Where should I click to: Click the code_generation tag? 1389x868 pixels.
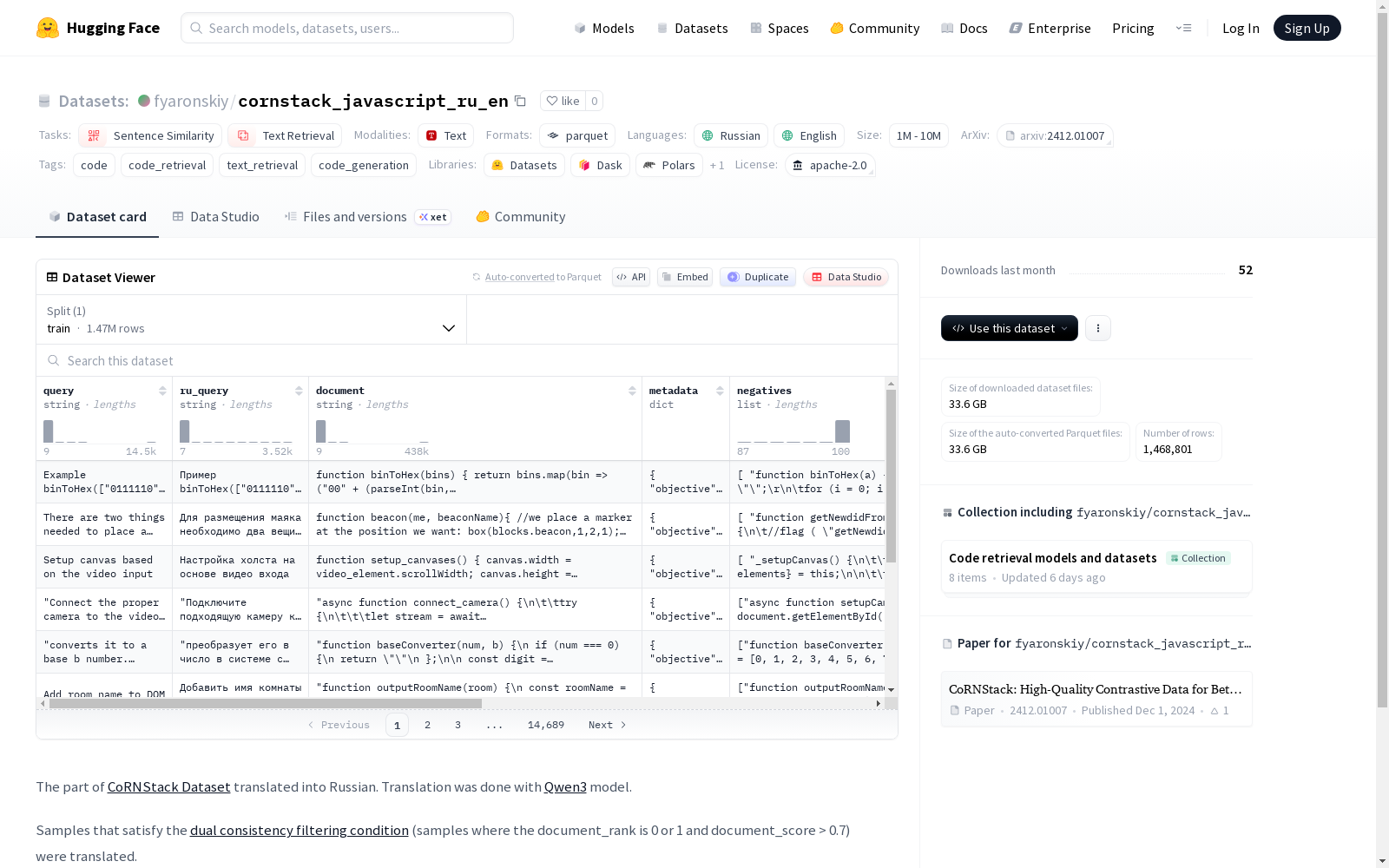pos(363,165)
